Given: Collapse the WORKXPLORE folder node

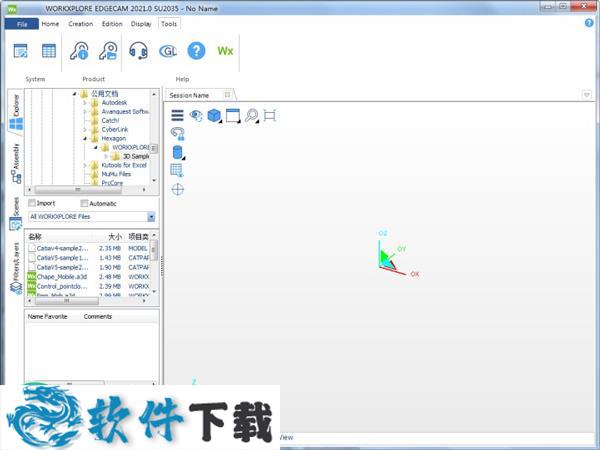Looking at the screenshot, I should pyautogui.click(x=96, y=147).
